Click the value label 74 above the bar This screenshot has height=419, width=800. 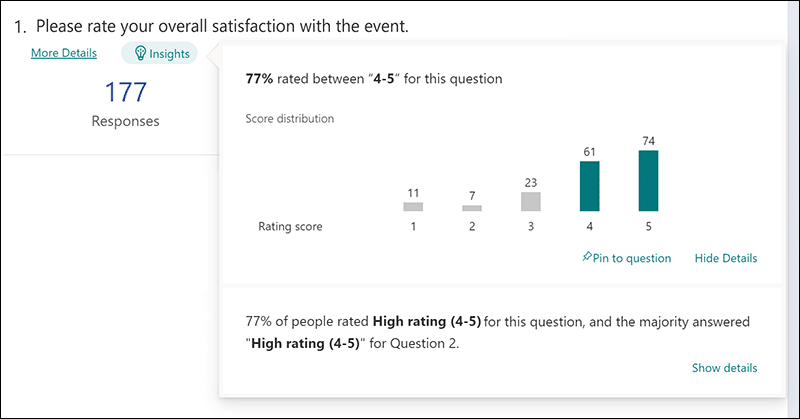[x=648, y=141]
